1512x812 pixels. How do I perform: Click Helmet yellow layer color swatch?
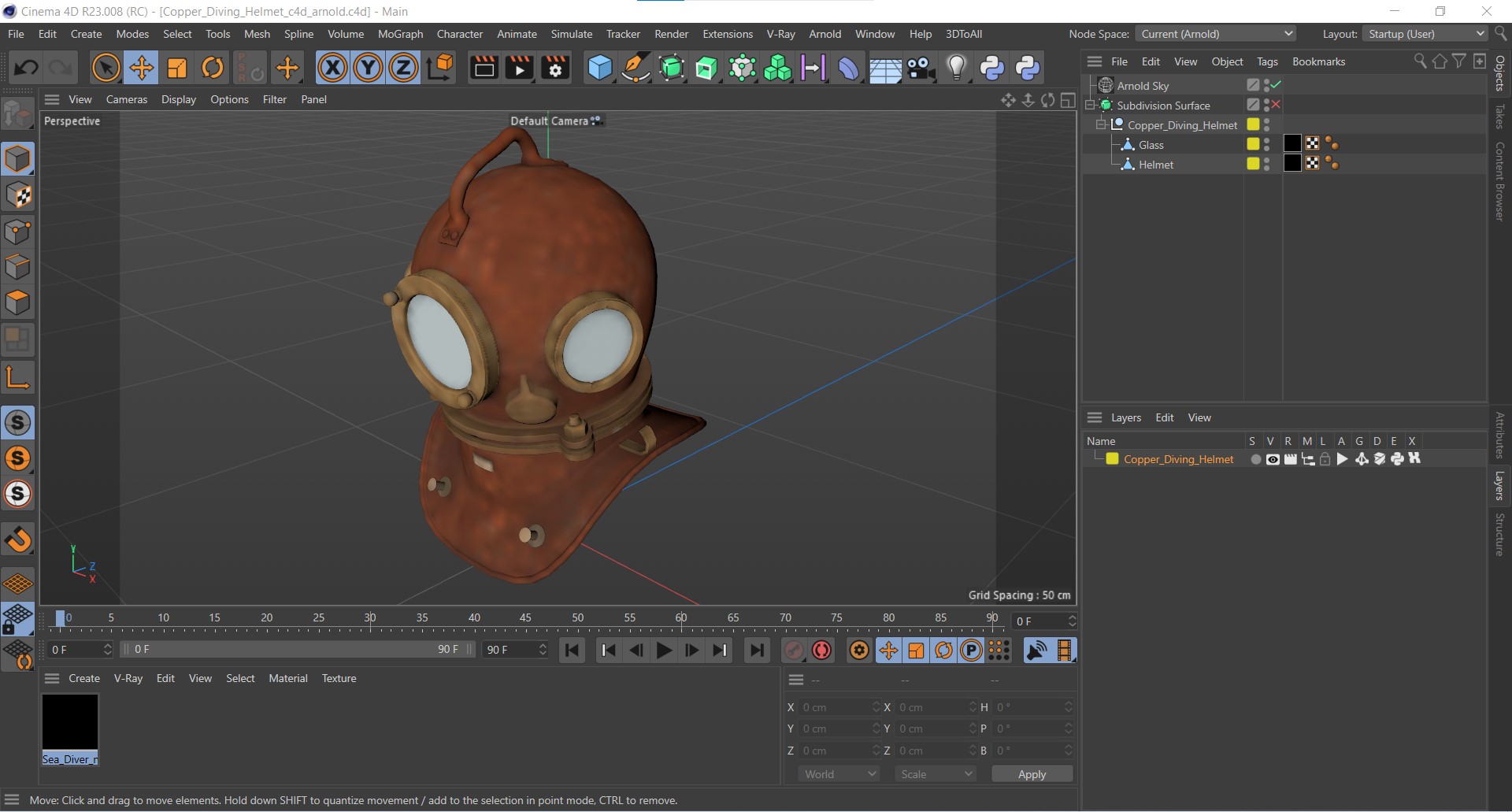pos(1253,164)
